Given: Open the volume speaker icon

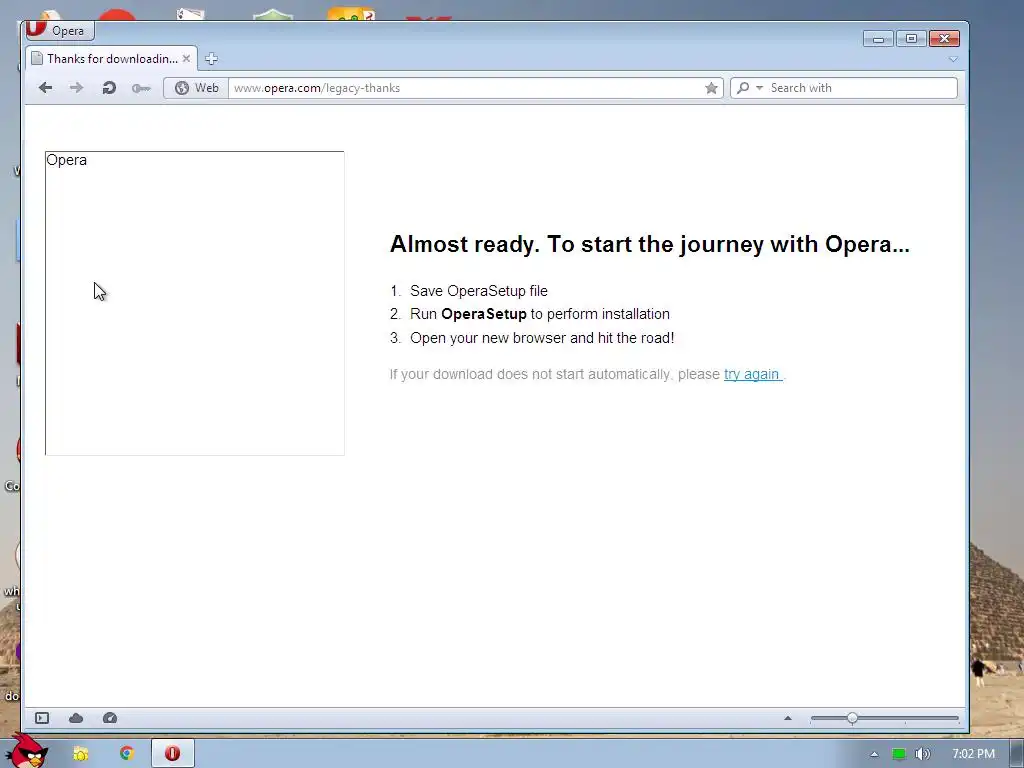Looking at the screenshot, I should pos(922,754).
